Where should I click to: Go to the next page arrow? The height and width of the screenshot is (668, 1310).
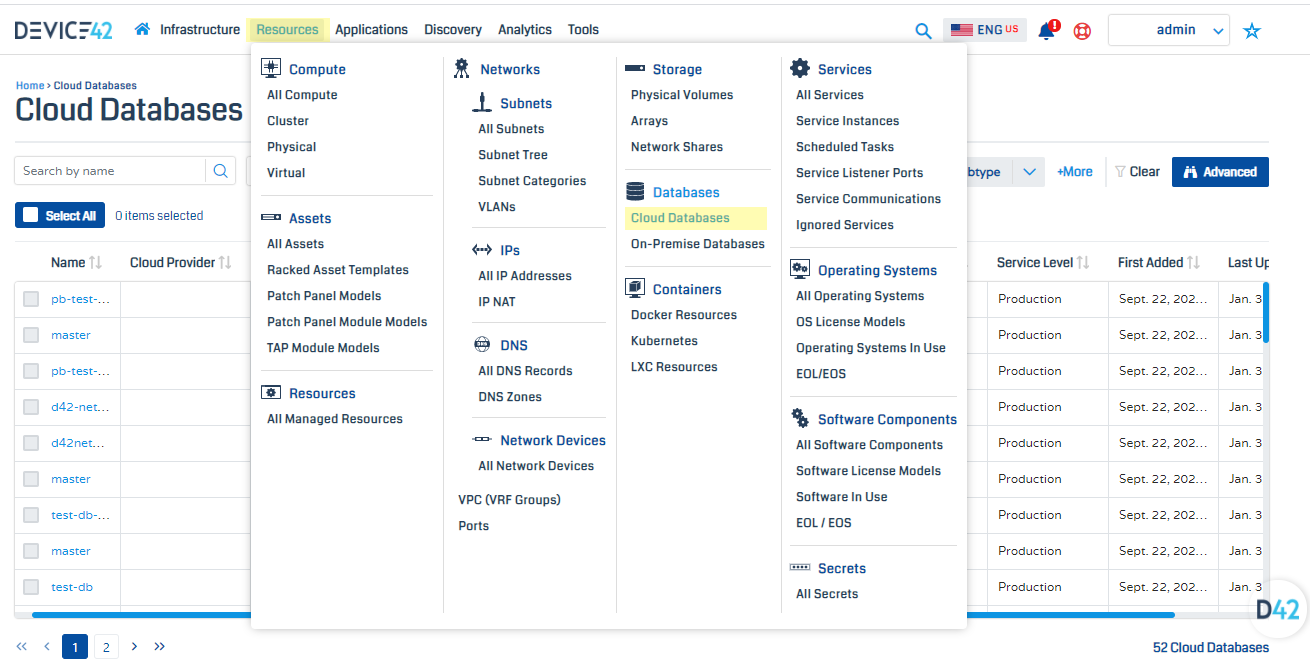tap(134, 647)
